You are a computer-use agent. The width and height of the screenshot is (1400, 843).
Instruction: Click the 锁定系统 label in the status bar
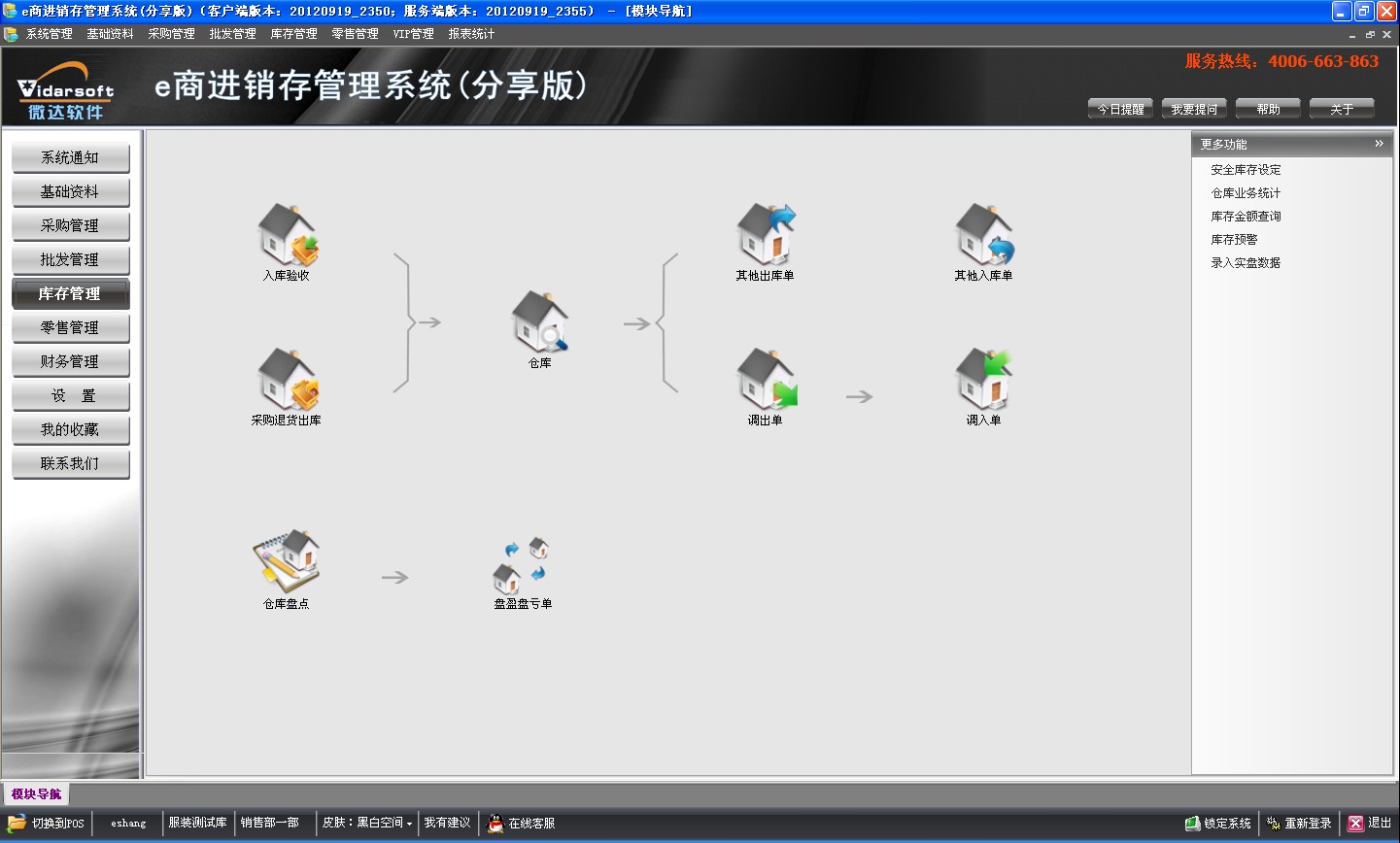(x=1228, y=824)
